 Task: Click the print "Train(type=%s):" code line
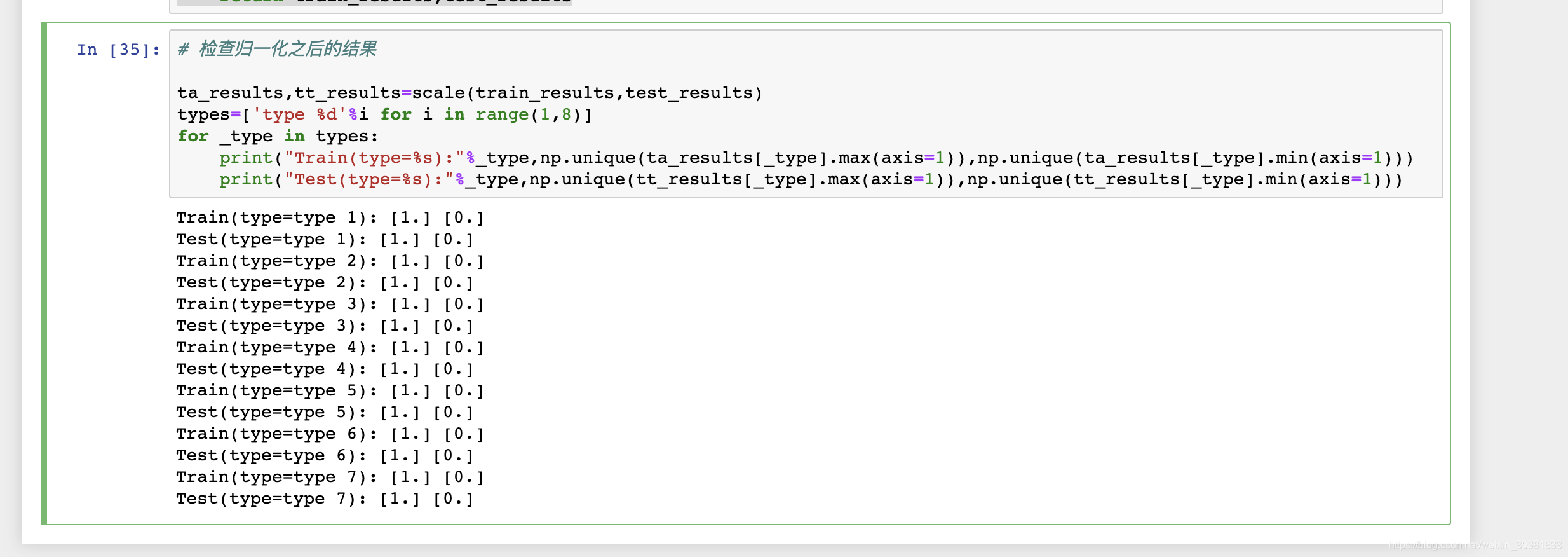pyautogui.click(x=816, y=158)
